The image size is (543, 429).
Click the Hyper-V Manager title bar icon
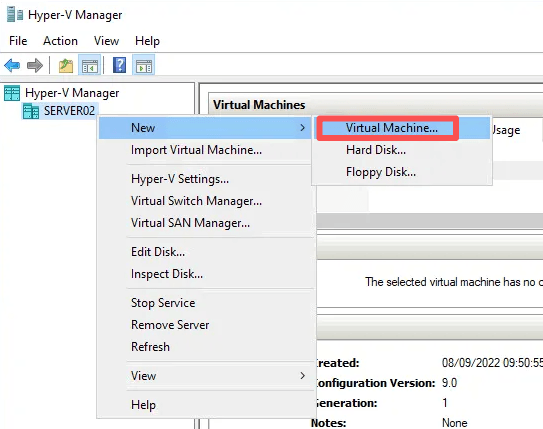15,15
